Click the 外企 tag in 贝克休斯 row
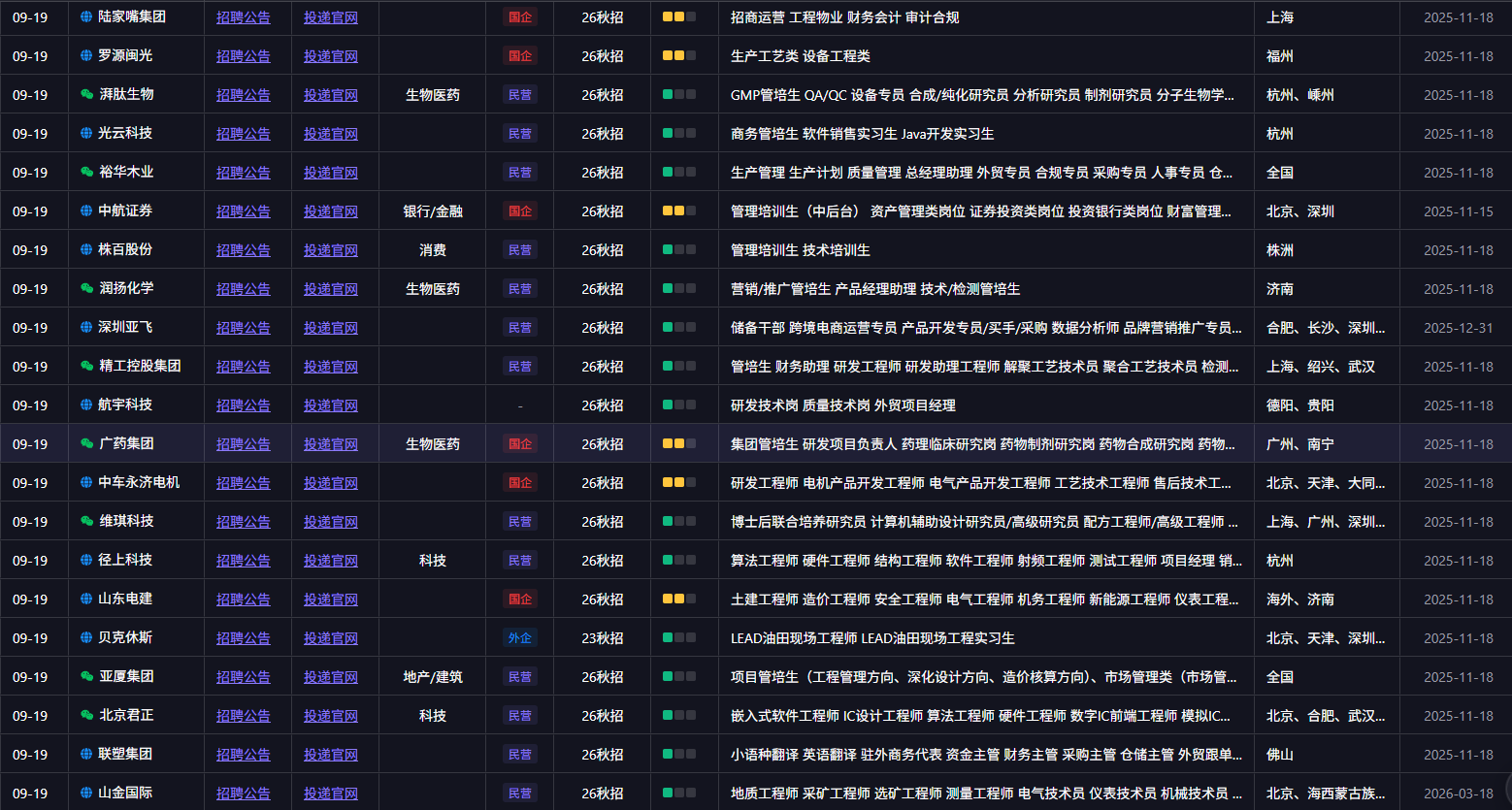 520,638
